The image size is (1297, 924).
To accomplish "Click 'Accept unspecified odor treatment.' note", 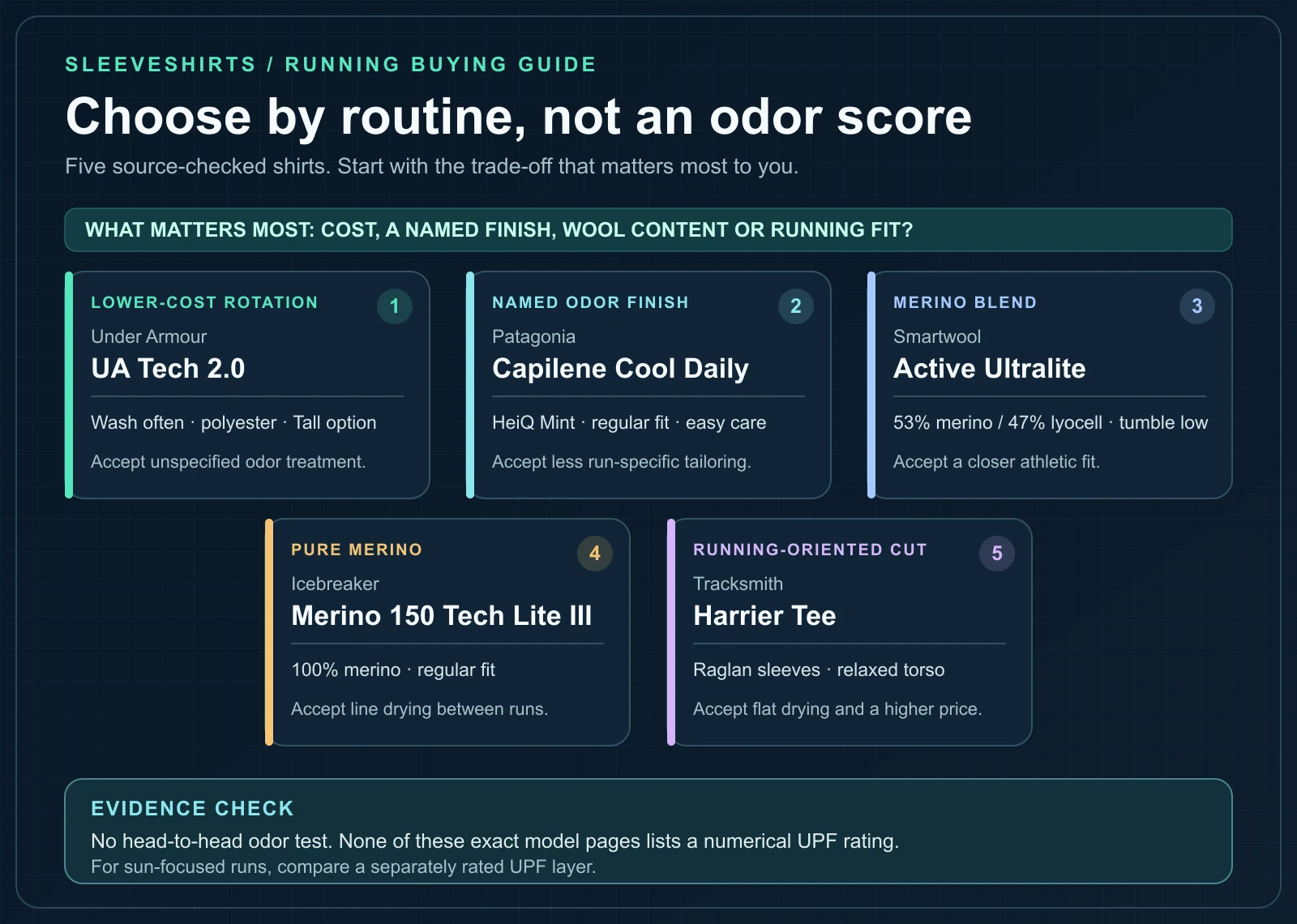I will point(229,462).
